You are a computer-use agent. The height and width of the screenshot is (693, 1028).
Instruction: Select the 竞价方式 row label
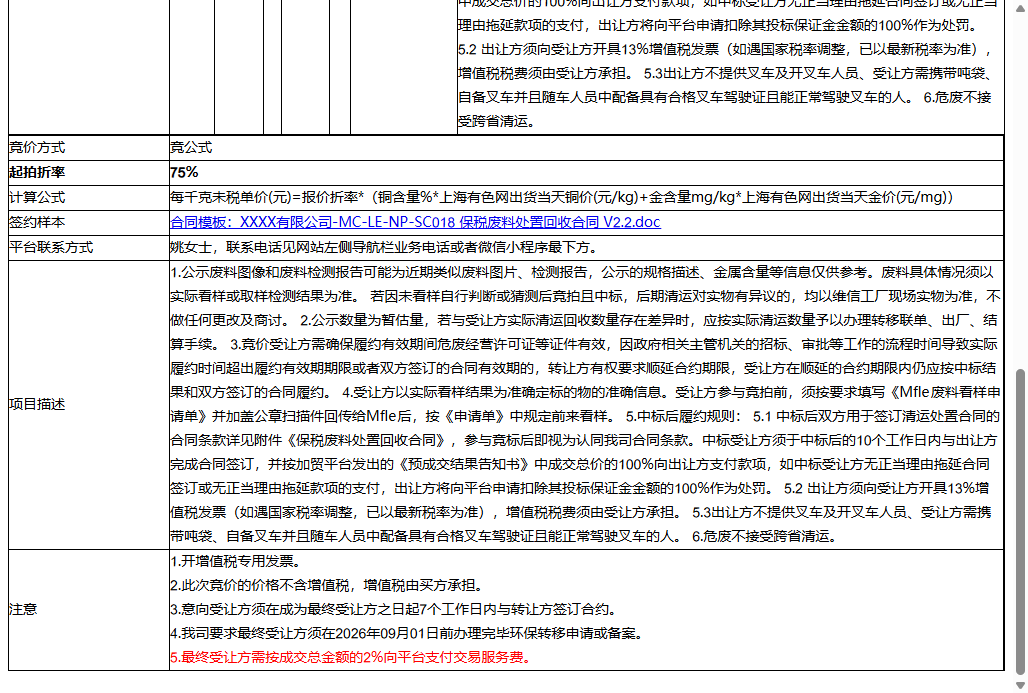click(x=40, y=147)
